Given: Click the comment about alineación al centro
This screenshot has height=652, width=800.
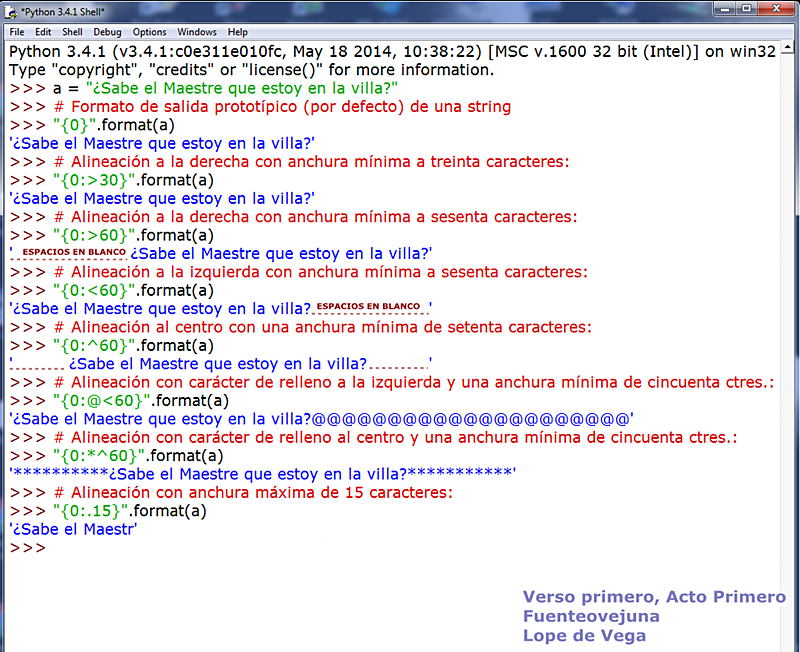Looking at the screenshot, I should [300, 327].
